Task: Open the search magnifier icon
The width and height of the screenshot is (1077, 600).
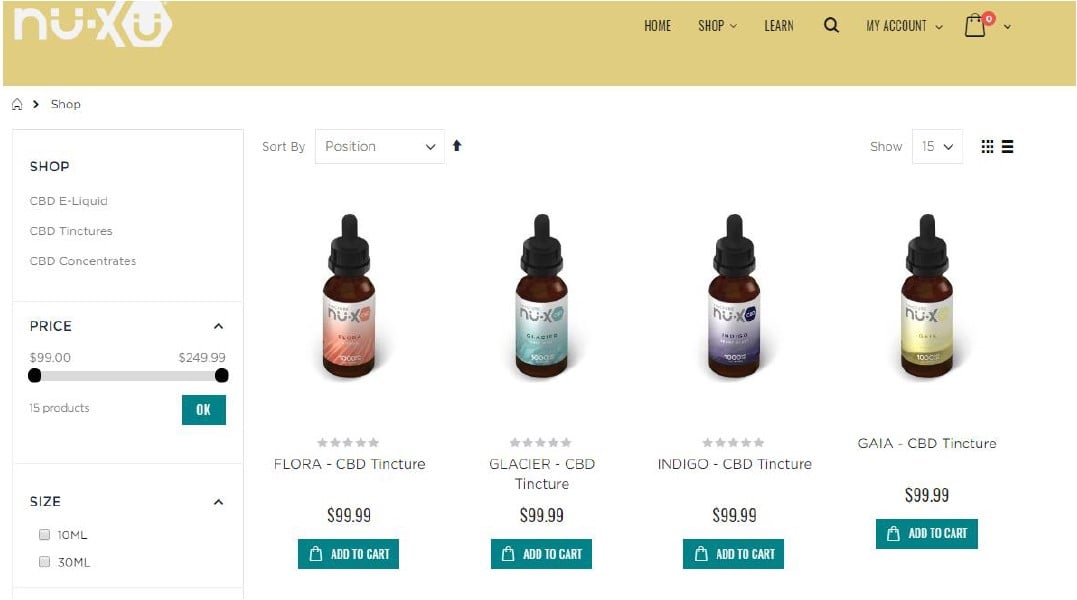Action: point(831,25)
